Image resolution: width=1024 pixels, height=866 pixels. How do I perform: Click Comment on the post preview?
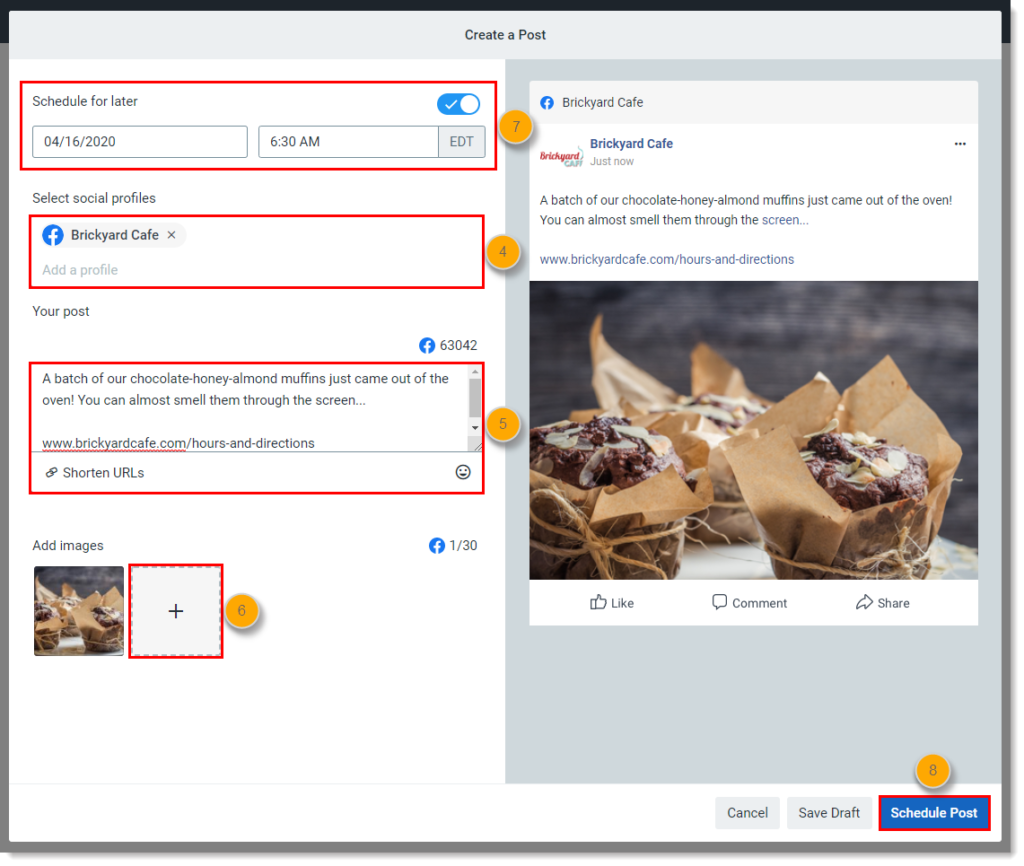click(x=748, y=603)
